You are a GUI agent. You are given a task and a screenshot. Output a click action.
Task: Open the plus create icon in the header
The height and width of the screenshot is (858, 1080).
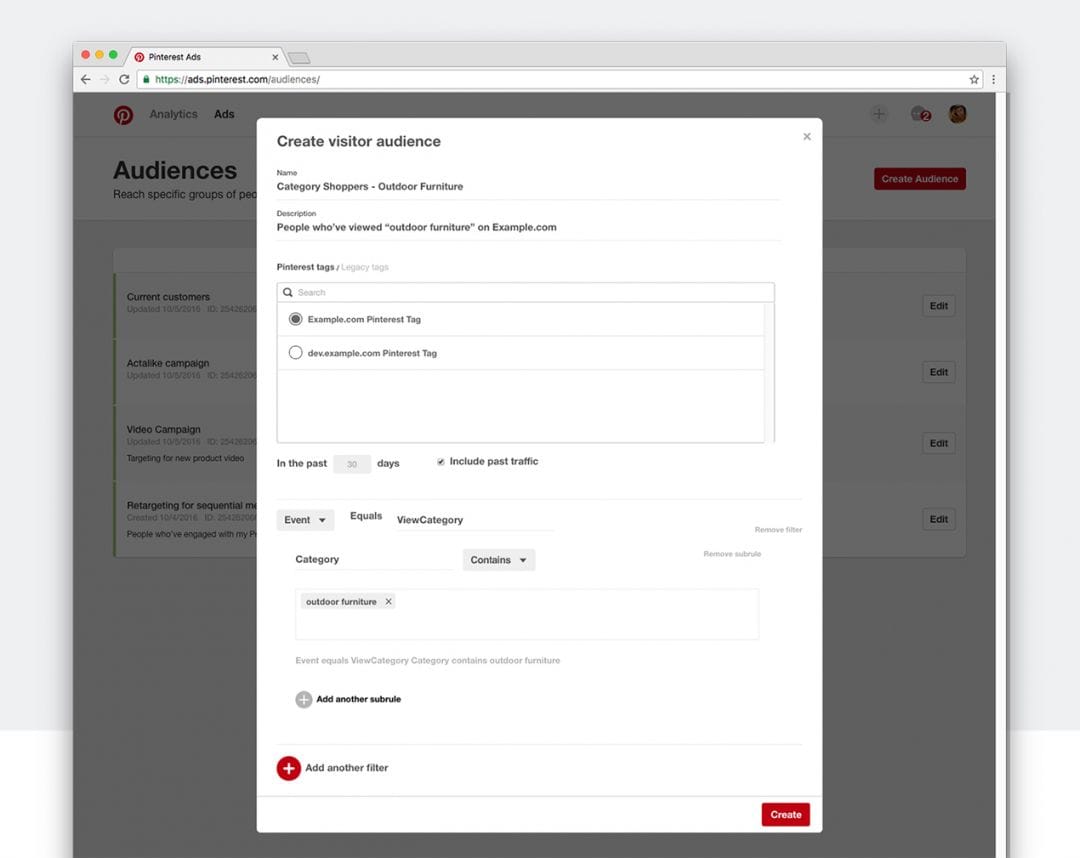click(x=879, y=114)
